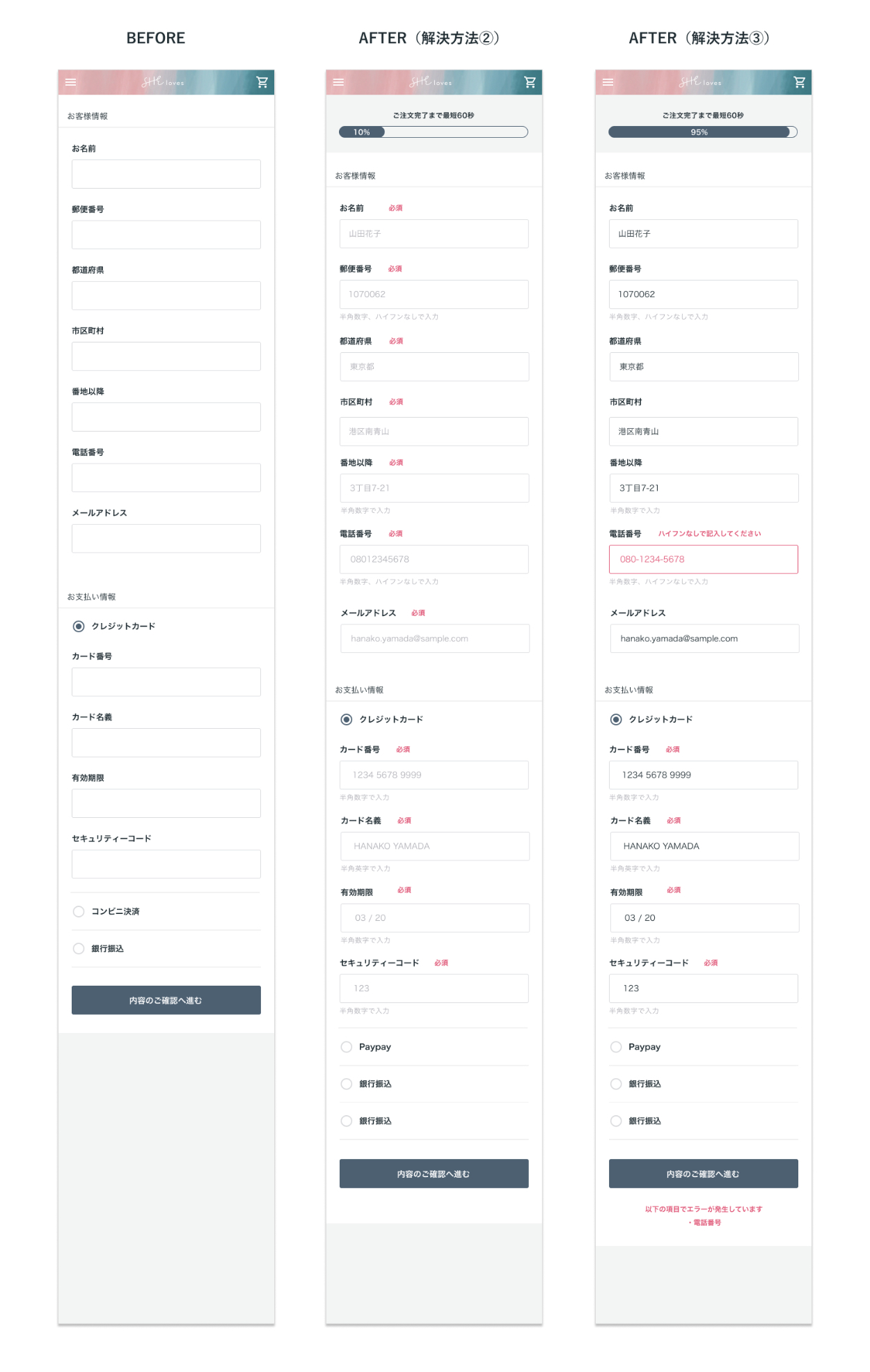870x1372 pixels.
Task: Click email field in AFTER 解決方法② mockup
Action: [x=434, y=638]
